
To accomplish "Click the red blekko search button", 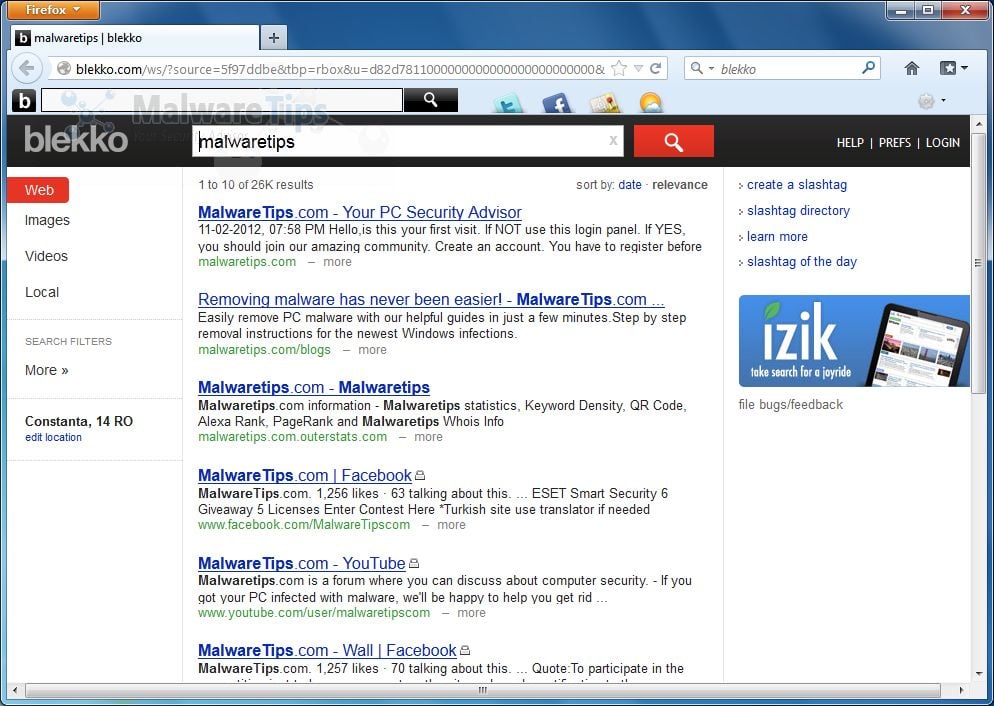I will tap(673, 141).
